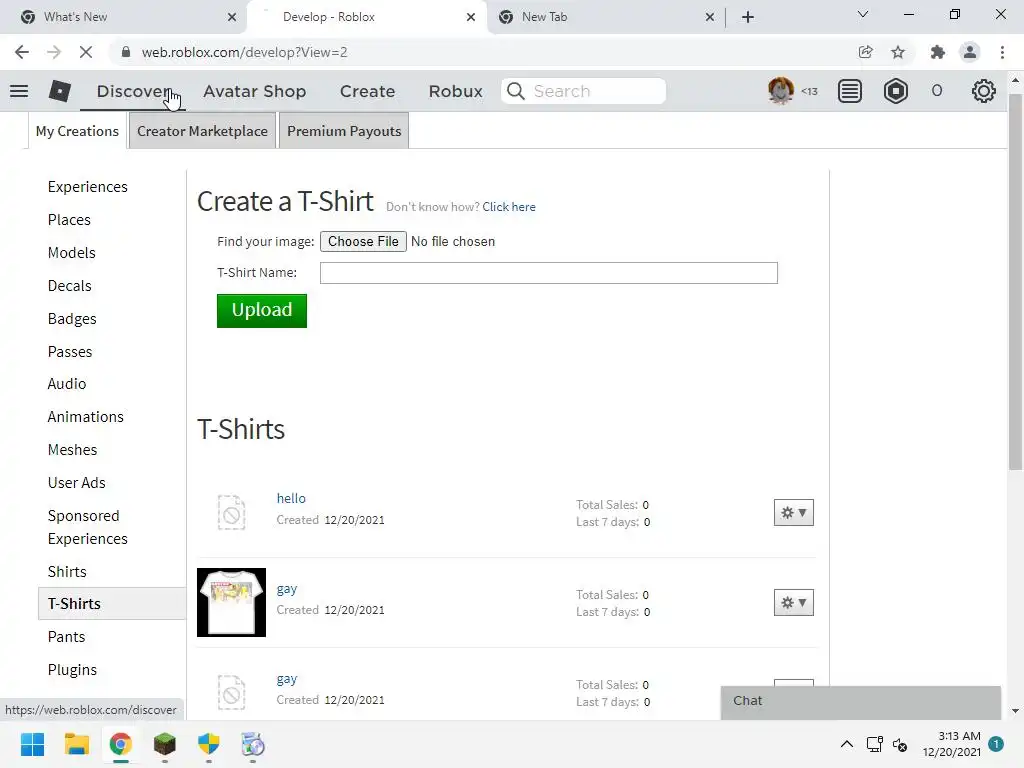
Task: Click the address bar URL
Action: [x=244, y=52]
